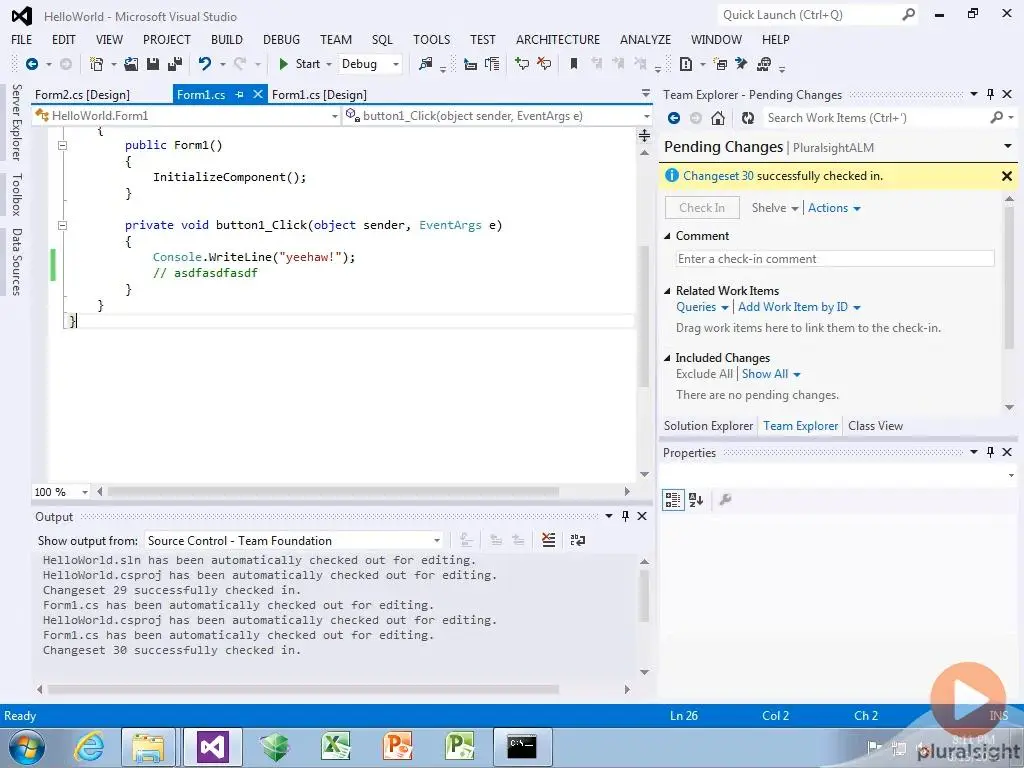Open the 100 % zoom level dropdown

(x=85, y=492)
